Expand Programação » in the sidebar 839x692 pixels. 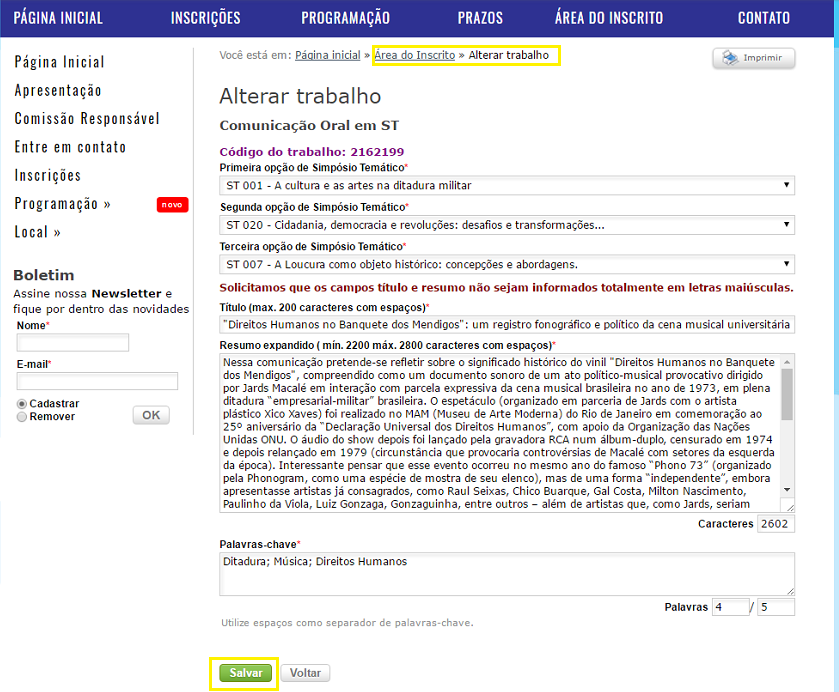point(62,204)
